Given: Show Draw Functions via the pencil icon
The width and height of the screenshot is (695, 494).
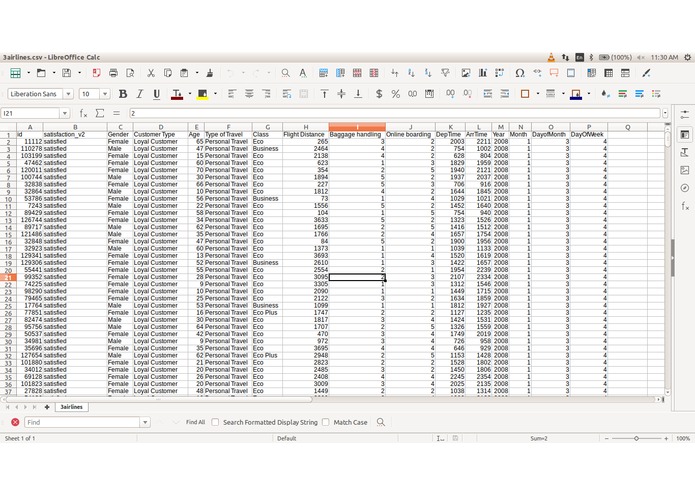Looking at the screenshot, I should click(646, 73).
